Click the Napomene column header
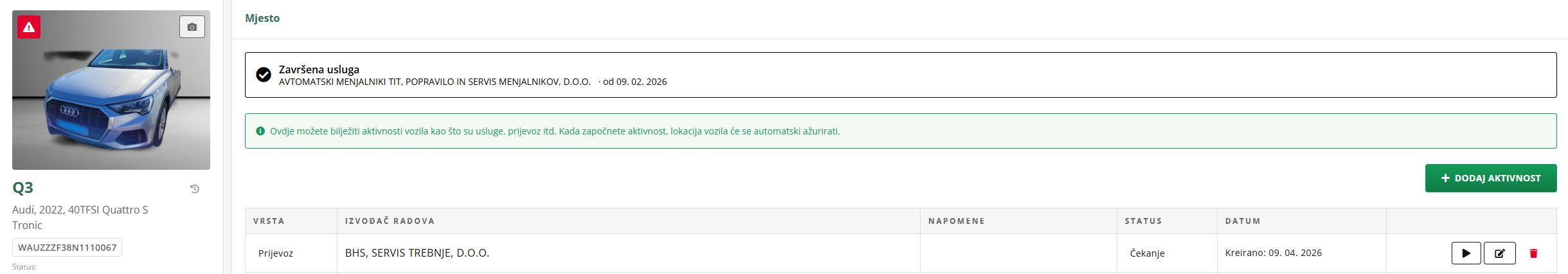The image size is (1568, 274). (956, 221)
